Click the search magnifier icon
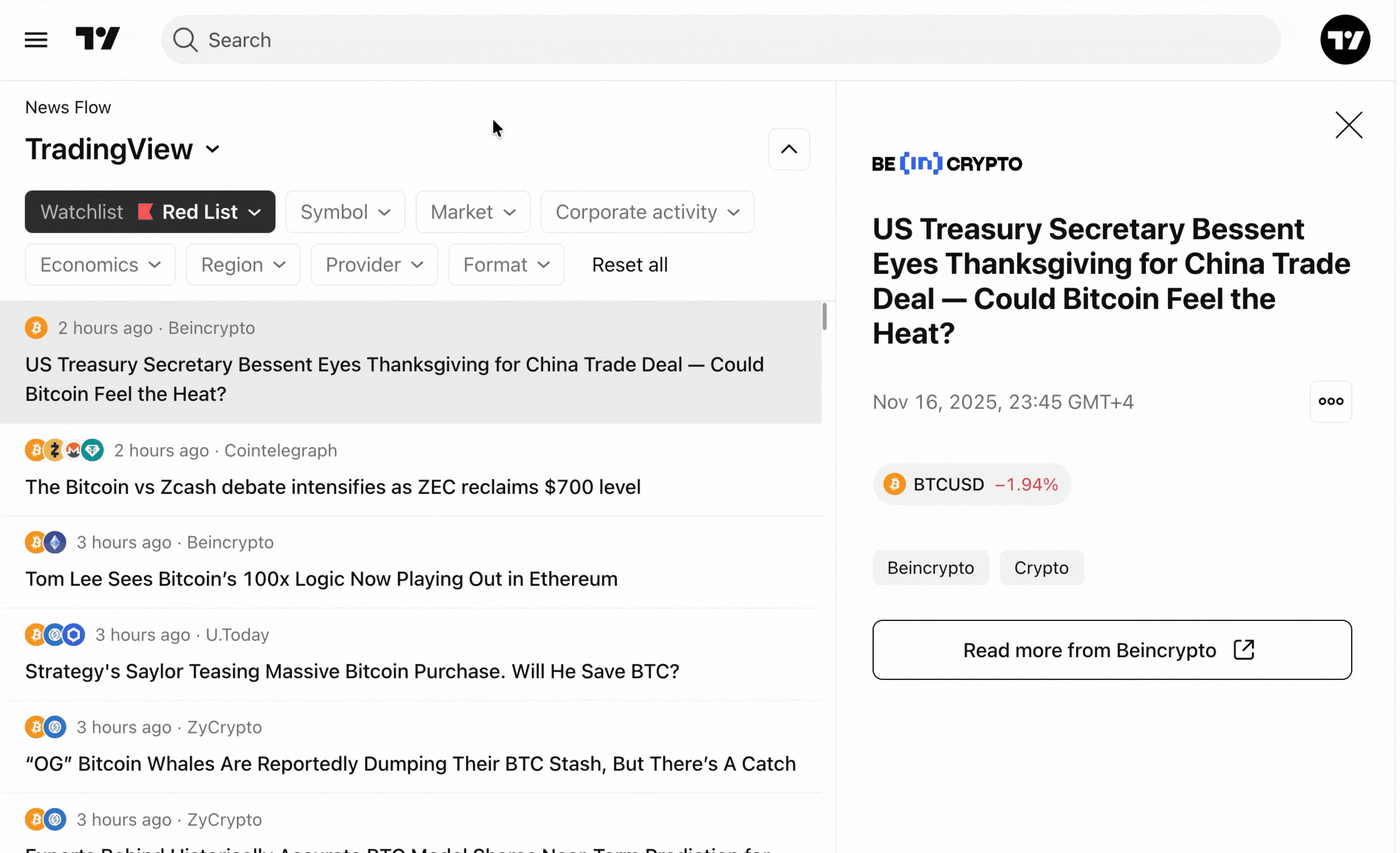This screenshot has width=1400, height=853. tap(185, 40)
